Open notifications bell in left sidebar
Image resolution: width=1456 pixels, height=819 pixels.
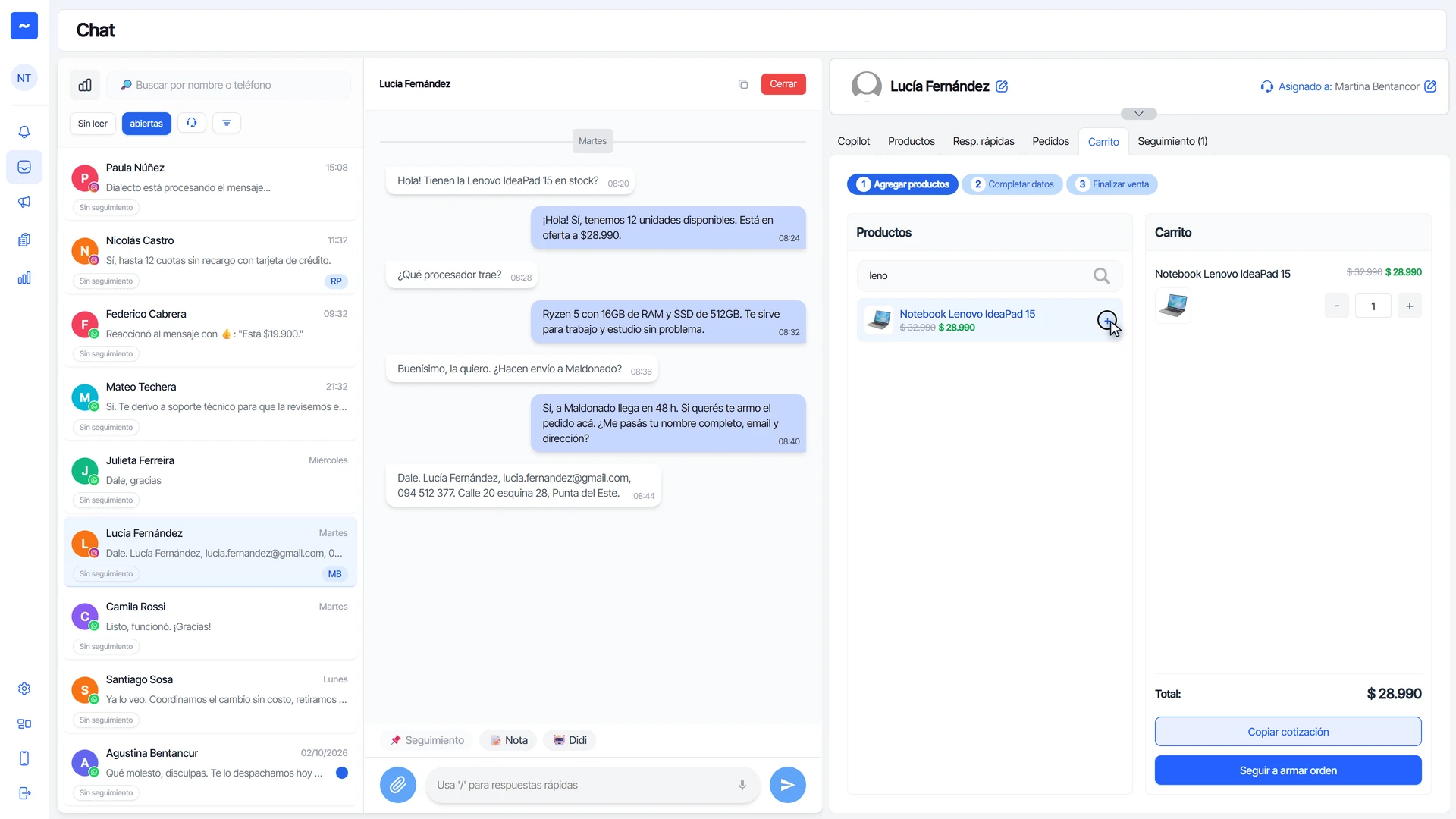(x=24, y=132)
